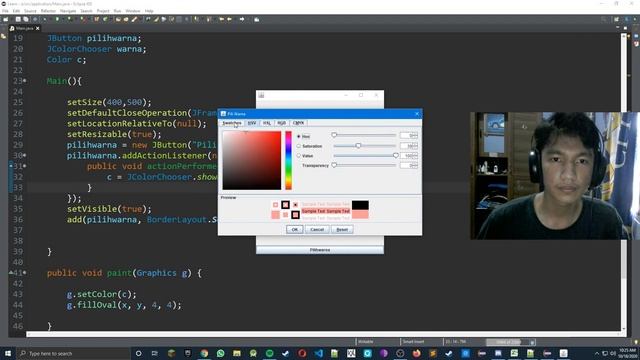Click the Value spinner field
The image size is (640, 360).
[x=409, y=156]
